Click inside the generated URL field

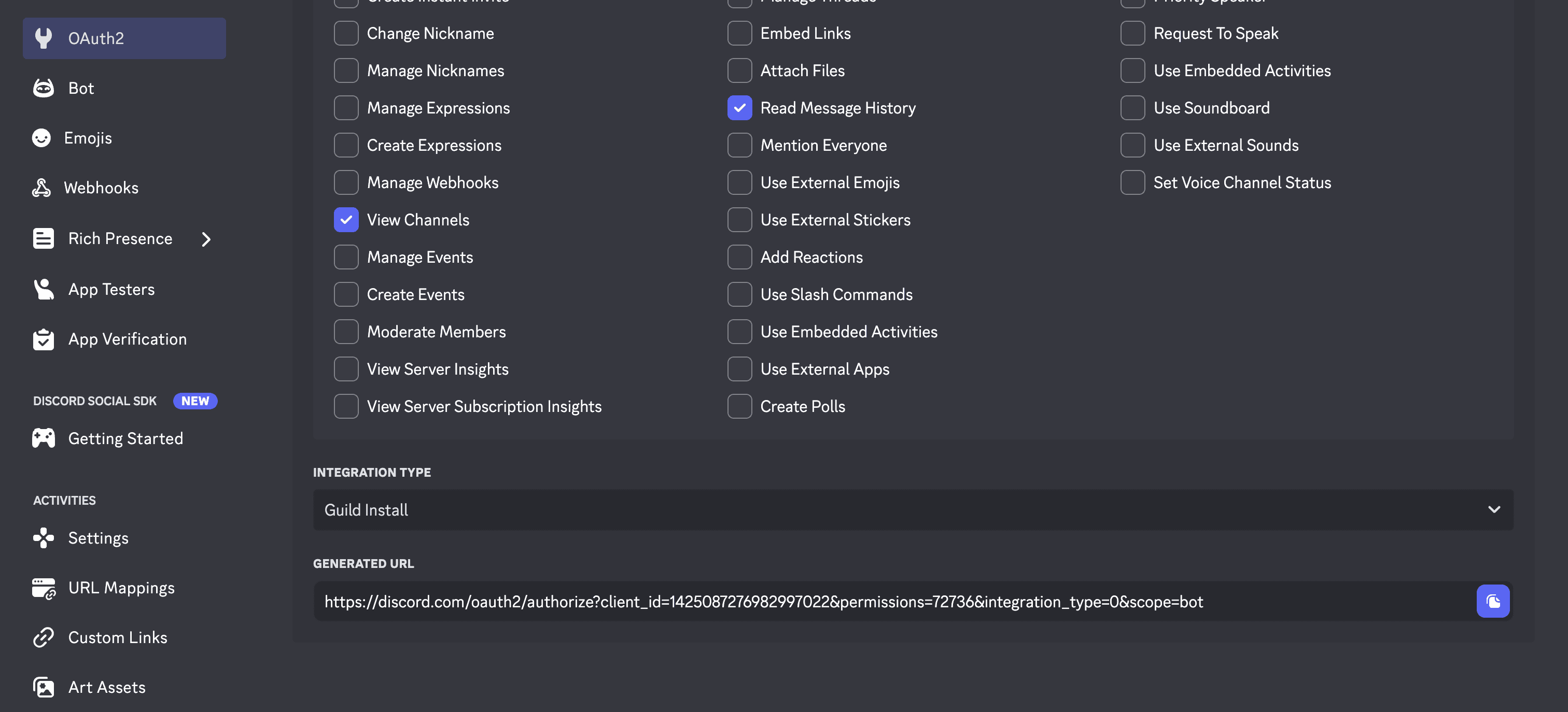pos(852,601)
